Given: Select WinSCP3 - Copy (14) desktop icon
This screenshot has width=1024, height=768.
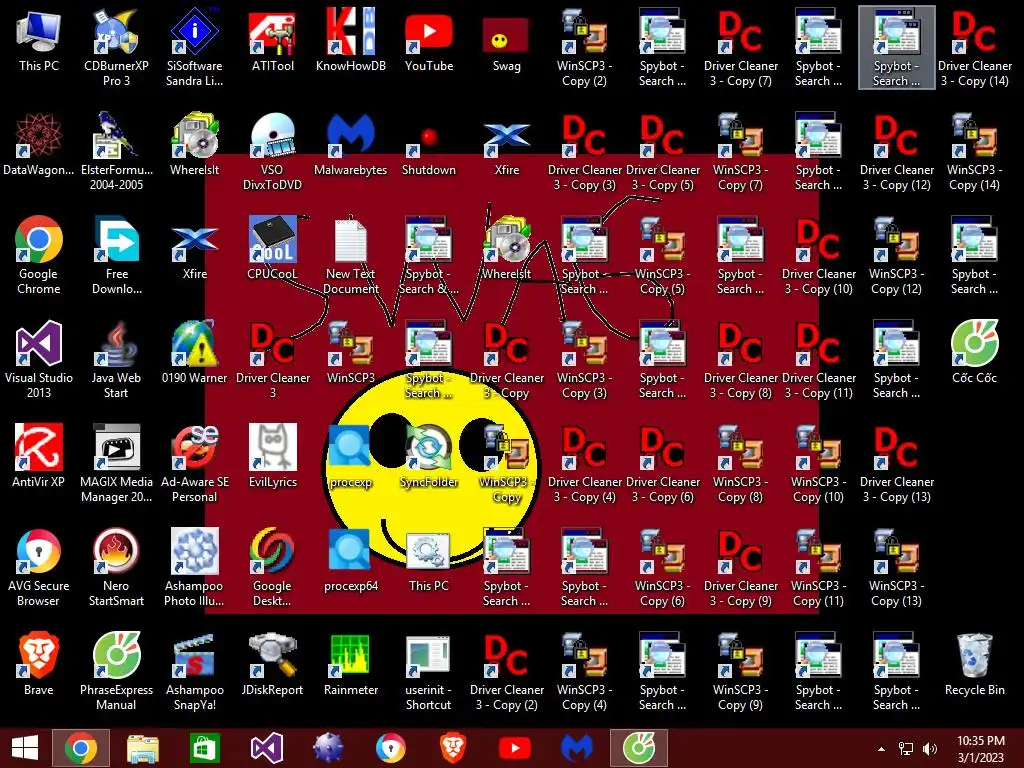Looking at the screenshot, I should coord(974,152).
